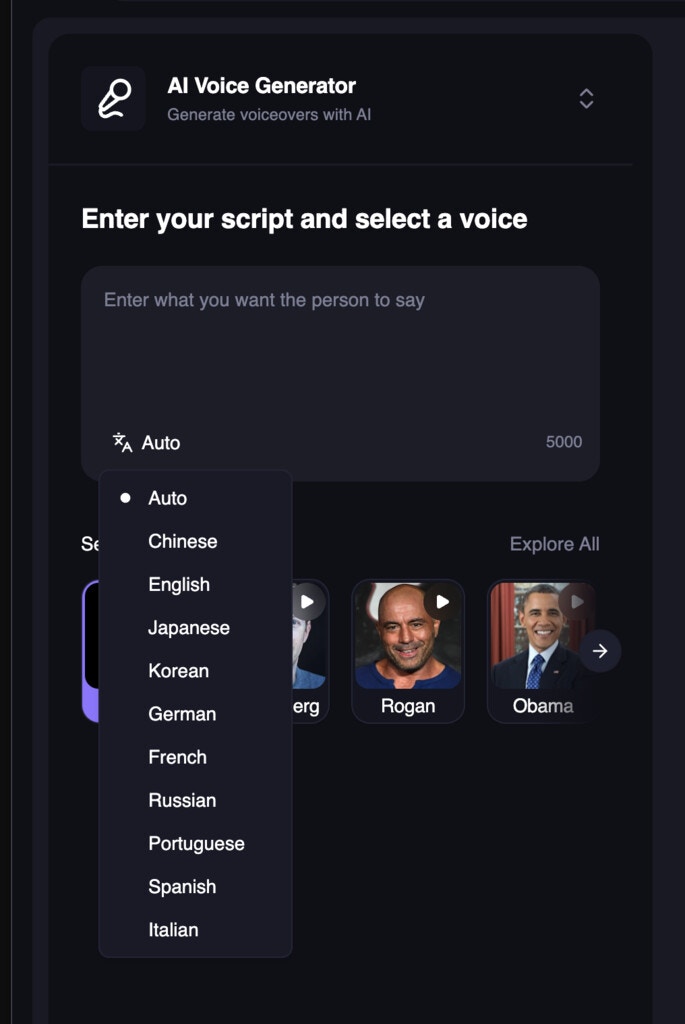
Task: Click the AI Voice Generator microphone icon
Action: point(113,97)
